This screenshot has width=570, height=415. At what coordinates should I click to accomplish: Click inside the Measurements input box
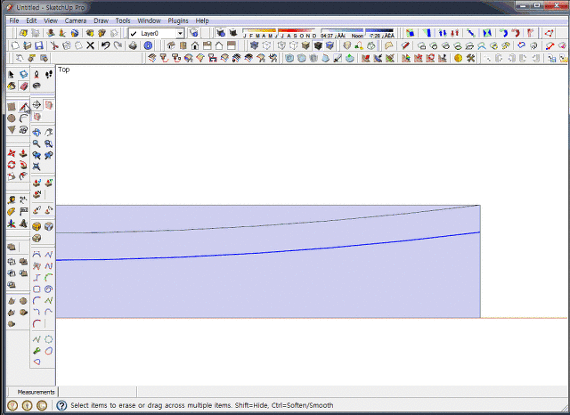(97, 392)
